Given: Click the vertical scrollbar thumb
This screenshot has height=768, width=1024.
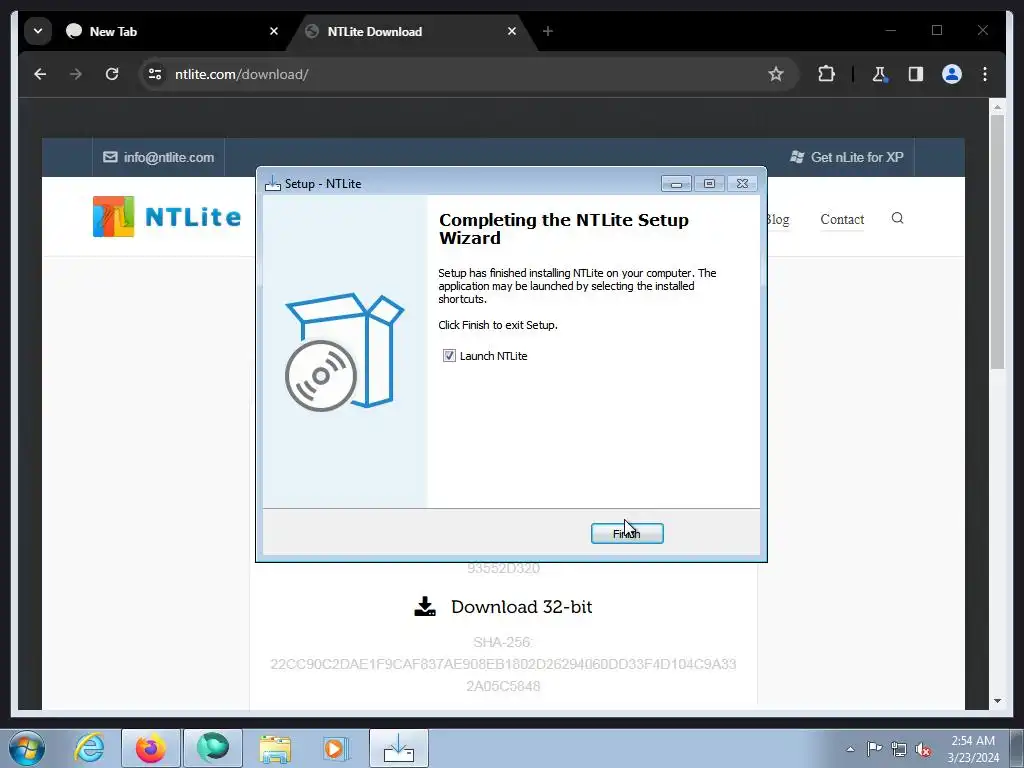Looking at the screenshot, I should tap(997, 242).
